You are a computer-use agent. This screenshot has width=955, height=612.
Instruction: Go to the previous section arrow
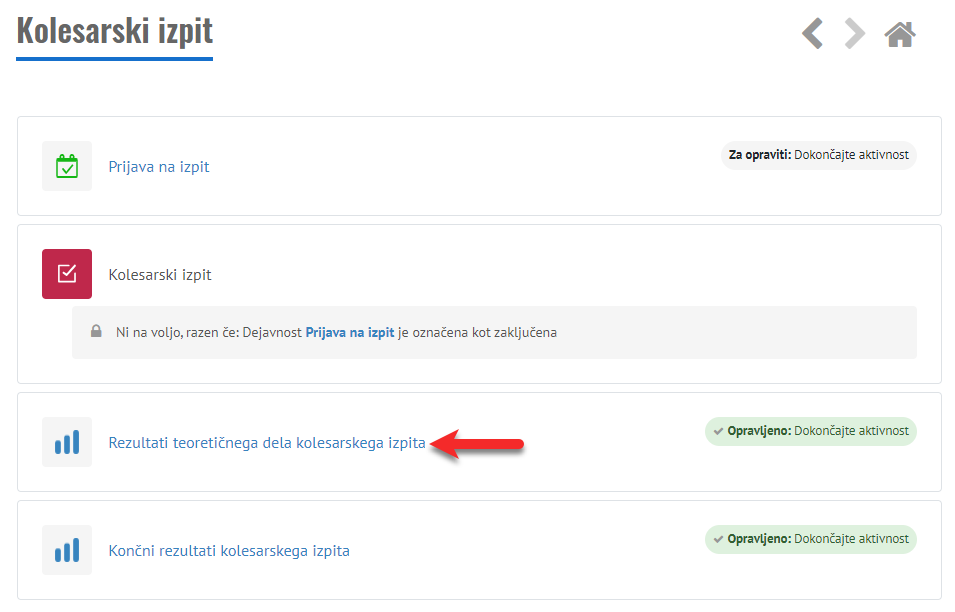[813, 34]
